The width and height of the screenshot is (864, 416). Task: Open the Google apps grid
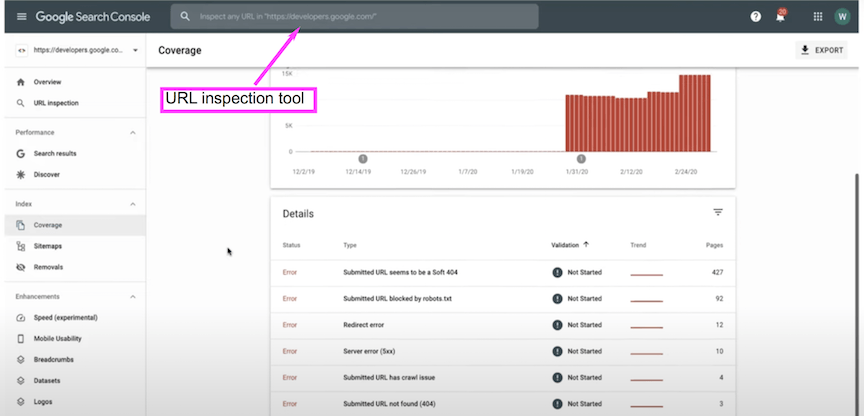point(818,17)
